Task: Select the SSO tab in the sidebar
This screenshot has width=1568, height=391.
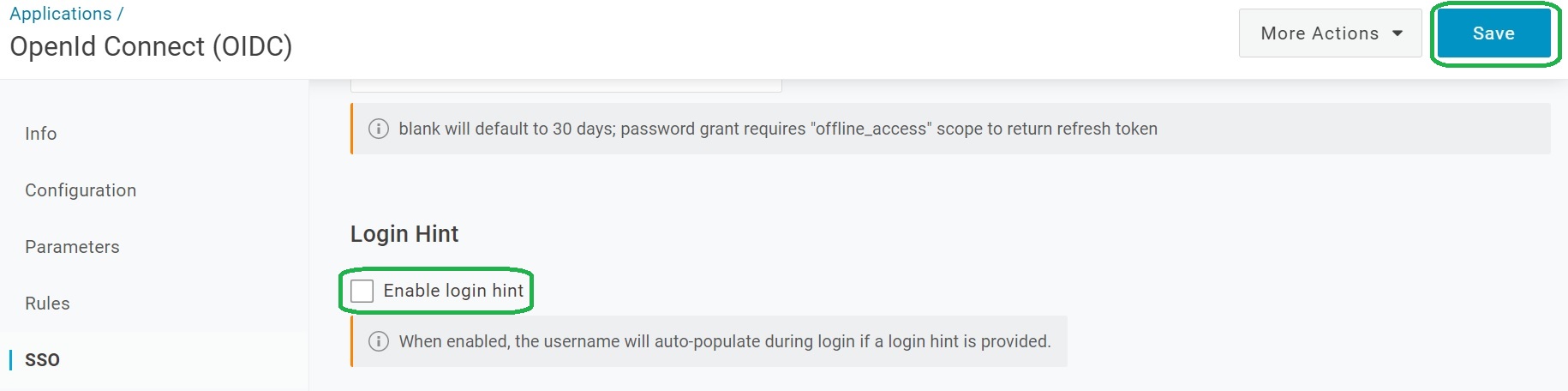Action: pyautogui.click(x=42, y=360)
